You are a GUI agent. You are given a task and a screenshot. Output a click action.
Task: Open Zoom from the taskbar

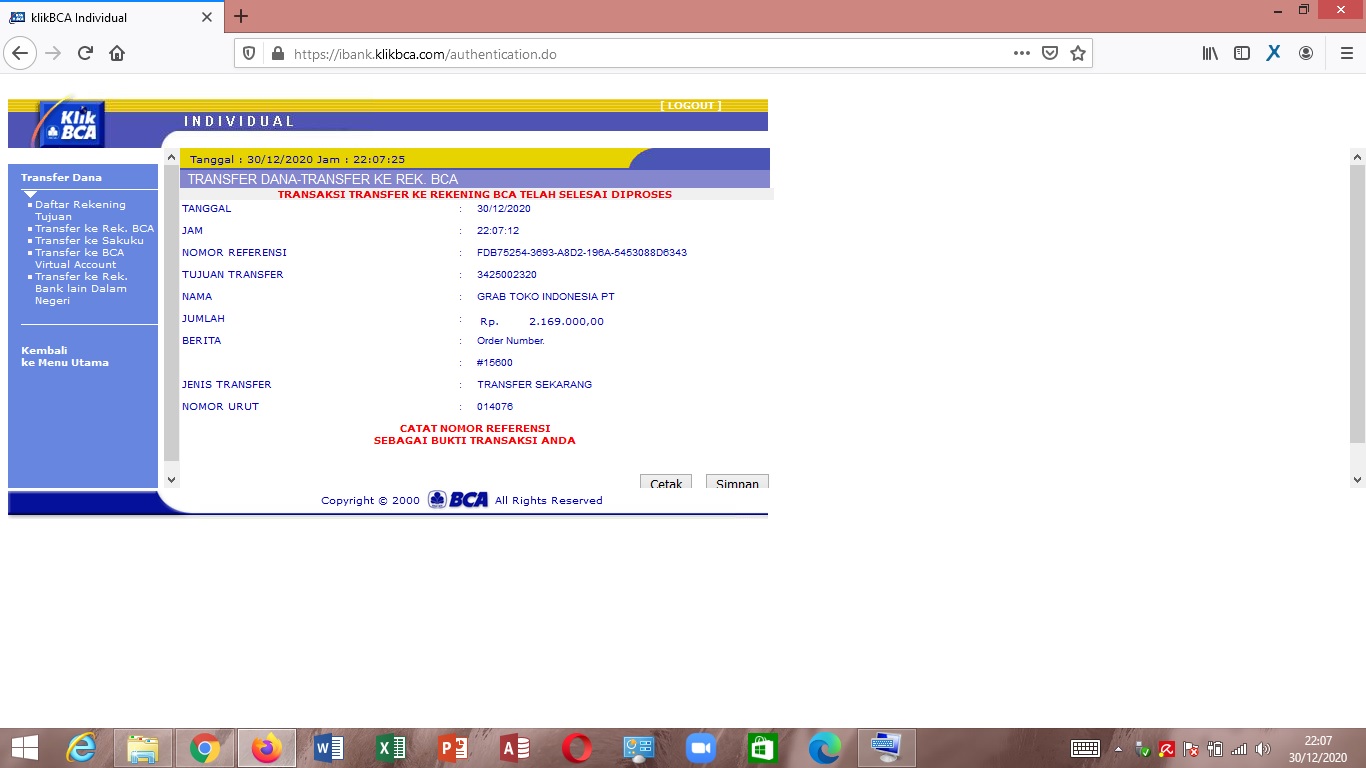click(x=701, y=748)
